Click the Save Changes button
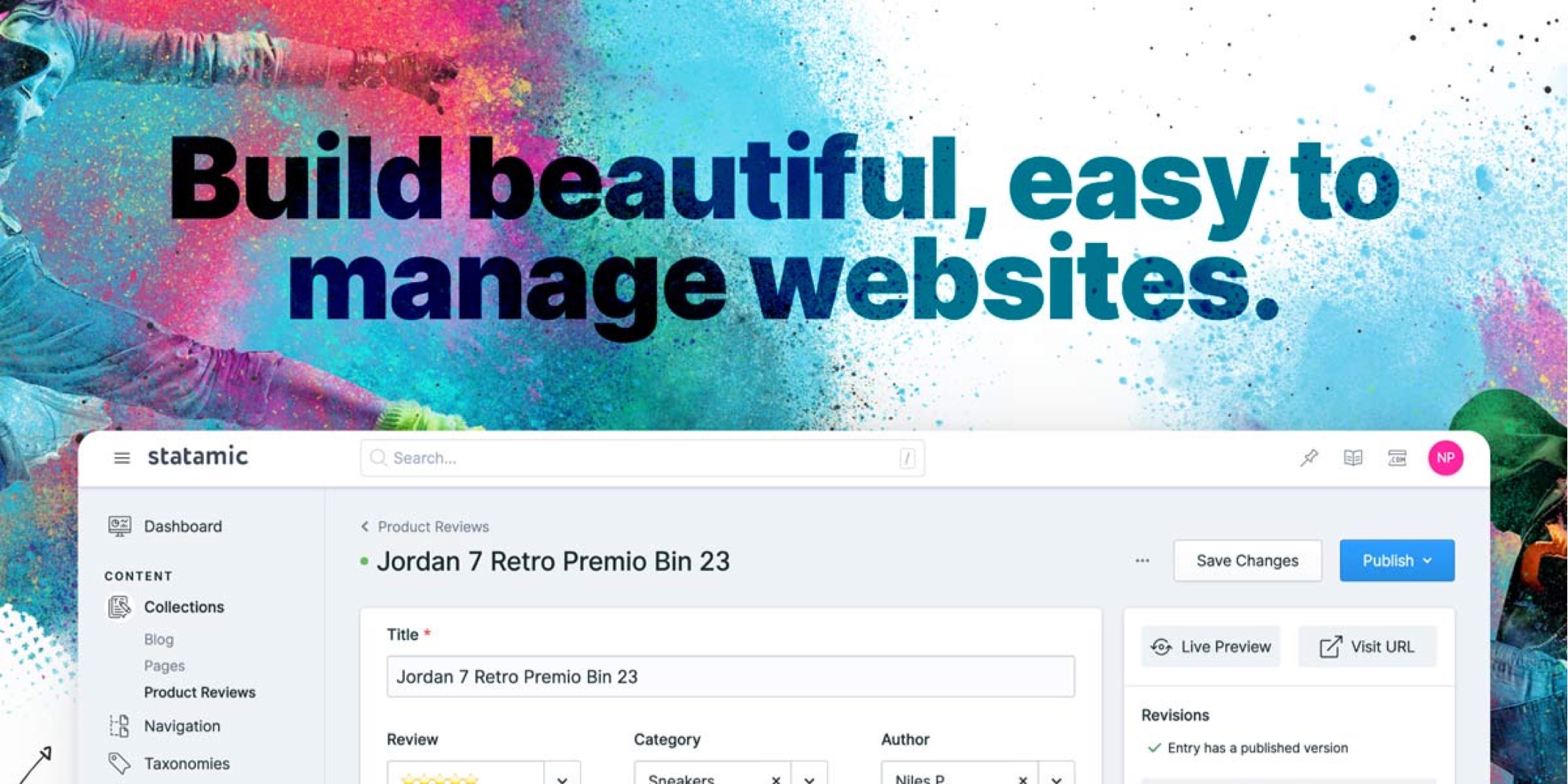This screenshot has height=784, width=1568. click(1247, 560)
